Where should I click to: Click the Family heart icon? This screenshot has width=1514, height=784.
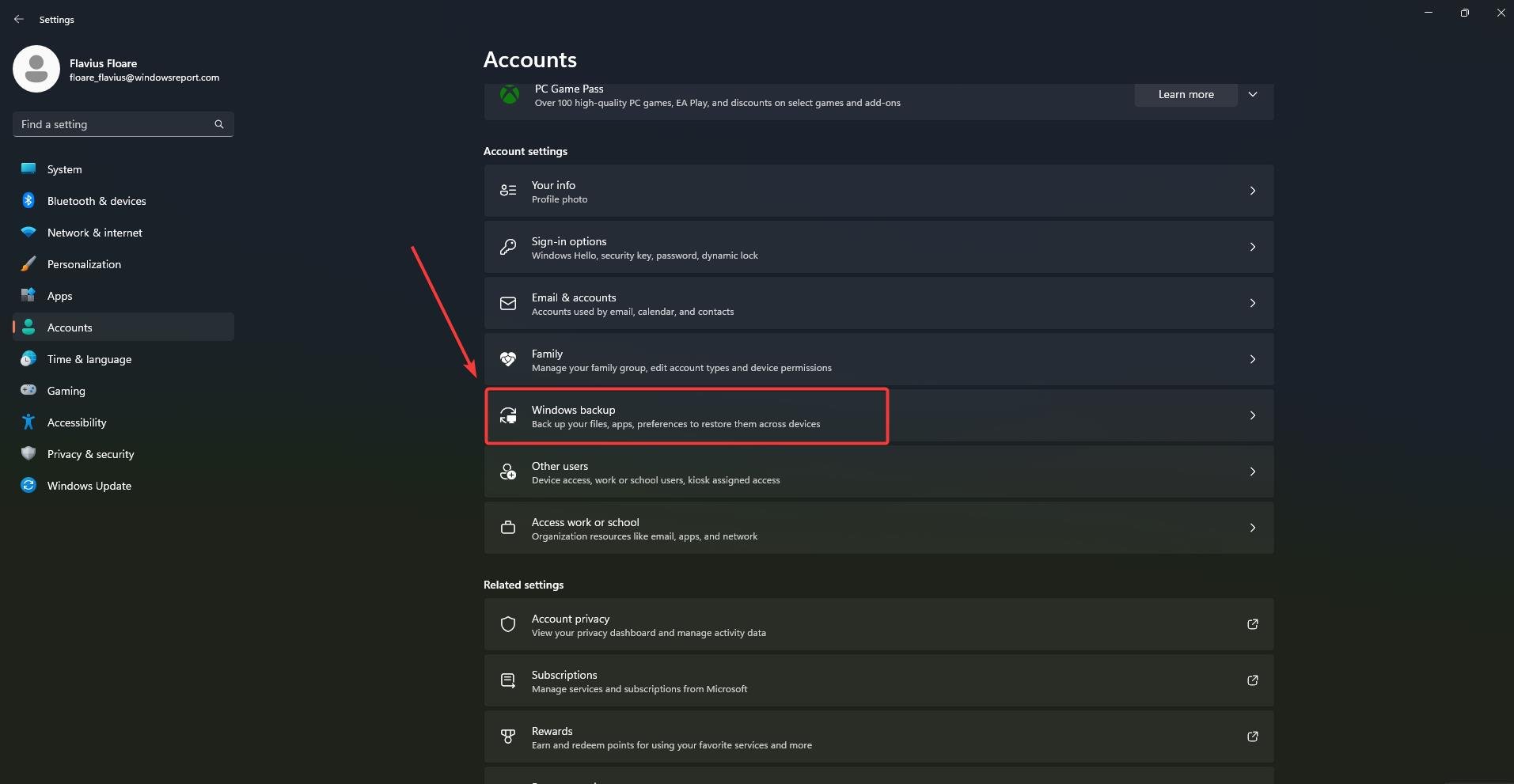[508, 359]
